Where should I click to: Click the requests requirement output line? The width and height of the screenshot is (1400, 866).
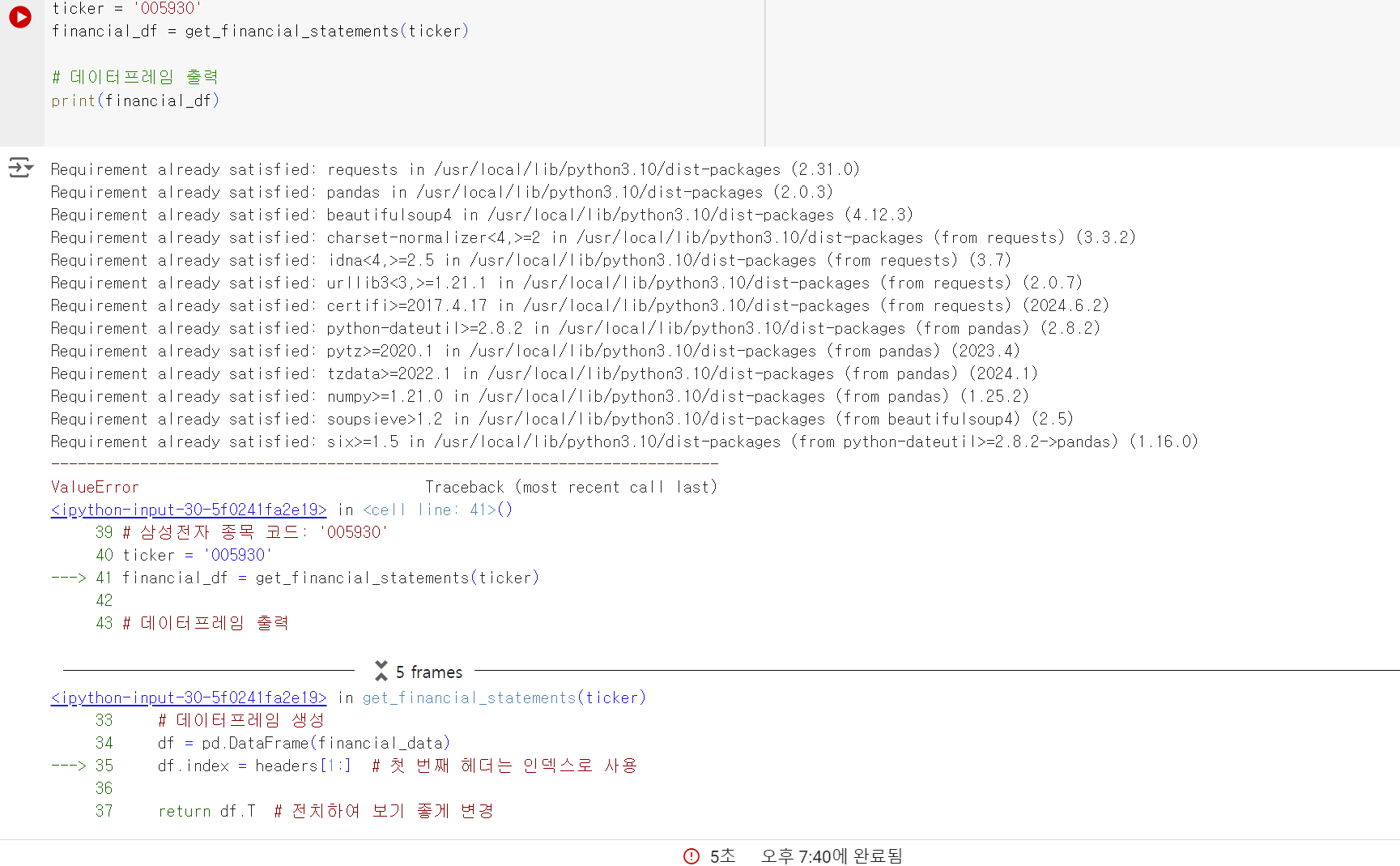(455, 169)
